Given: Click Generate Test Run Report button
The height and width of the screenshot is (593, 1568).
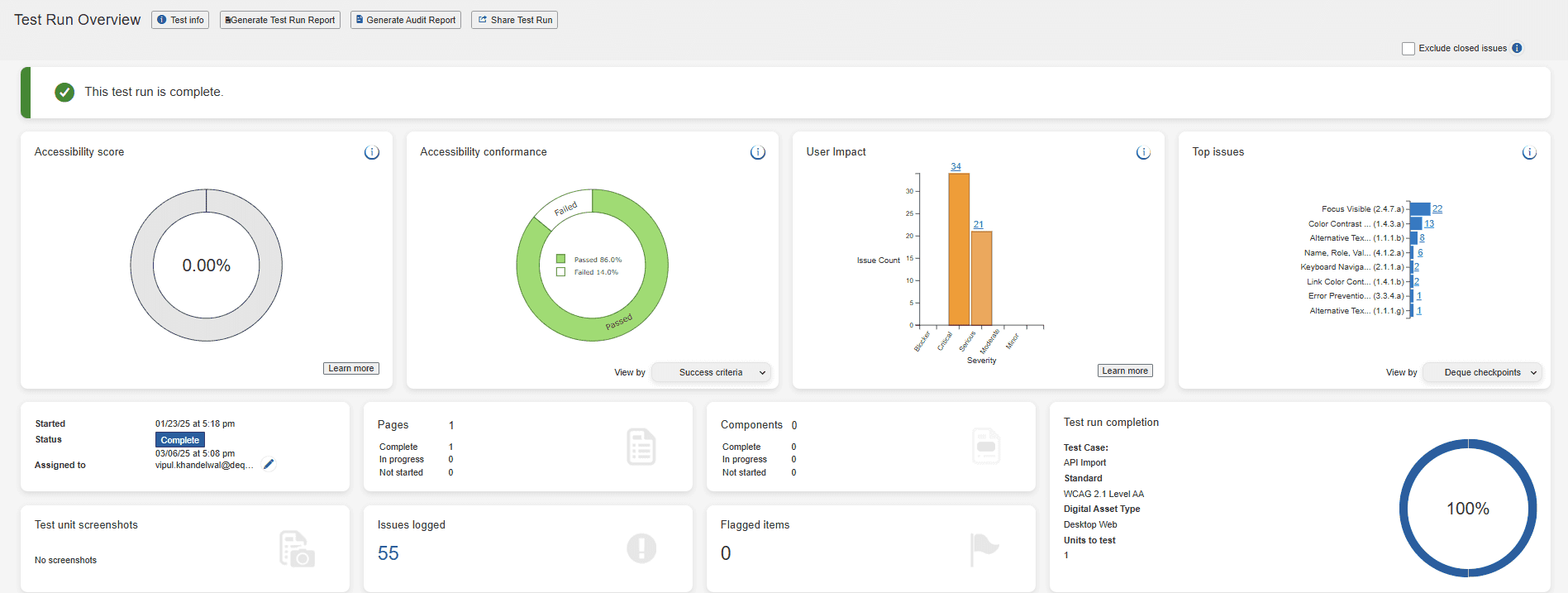Looking at the screenshot, I should pos(280,20).
